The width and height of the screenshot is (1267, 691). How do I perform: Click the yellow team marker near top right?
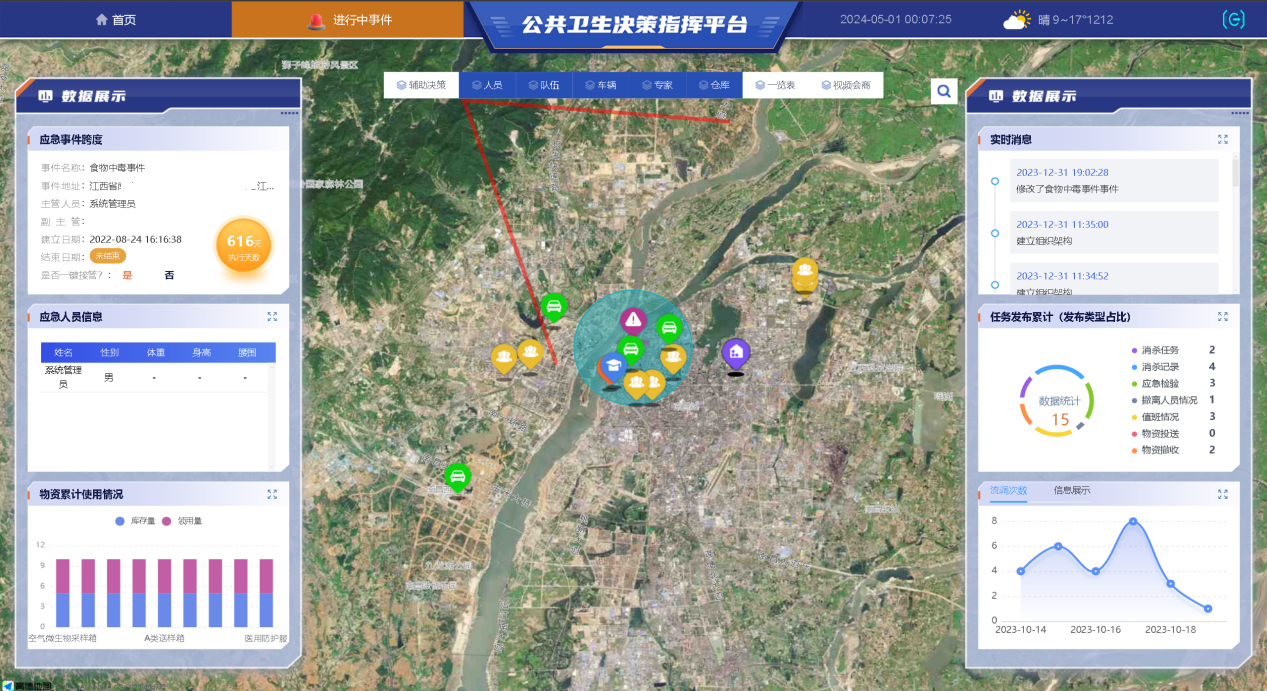804,272
